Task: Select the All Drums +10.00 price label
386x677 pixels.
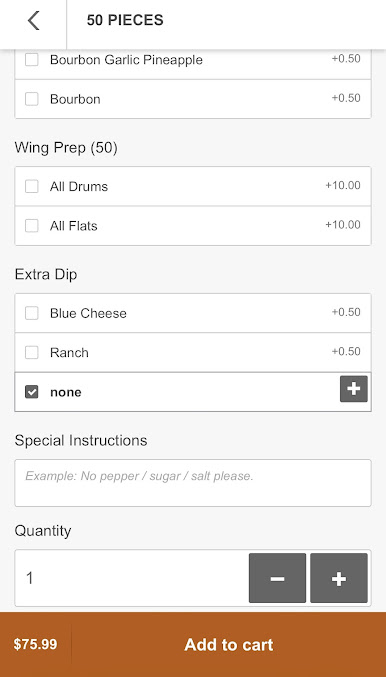Action: click(x=343, y=186)
